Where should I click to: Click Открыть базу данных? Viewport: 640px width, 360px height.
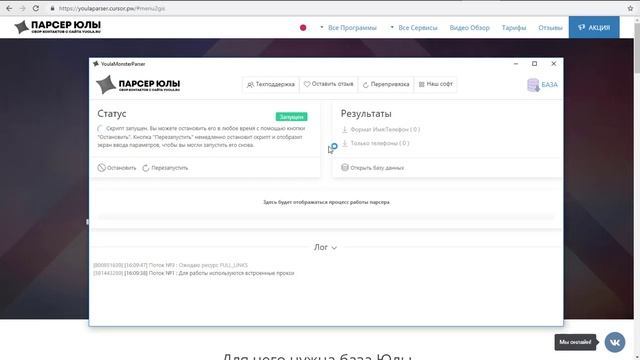[372, 168]
